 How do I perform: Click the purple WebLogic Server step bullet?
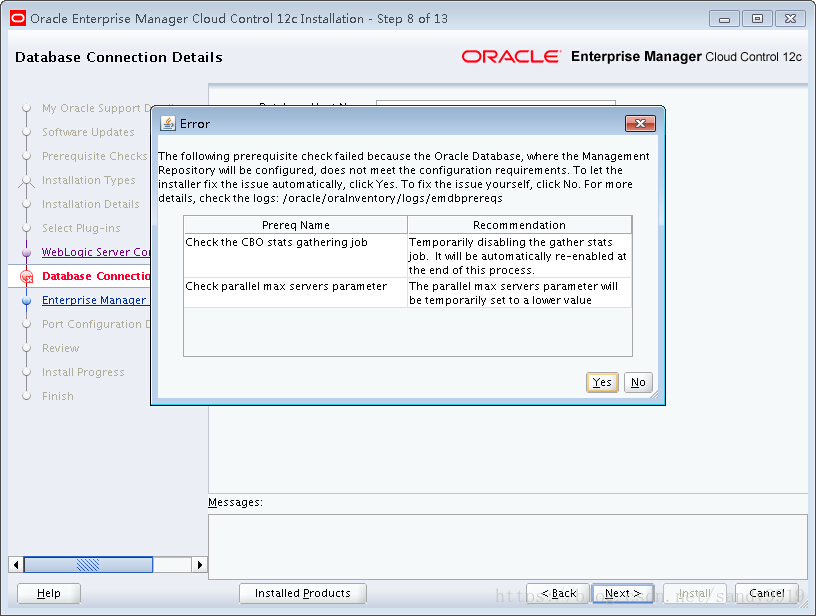pyautogui.click(x=27, y=252)
